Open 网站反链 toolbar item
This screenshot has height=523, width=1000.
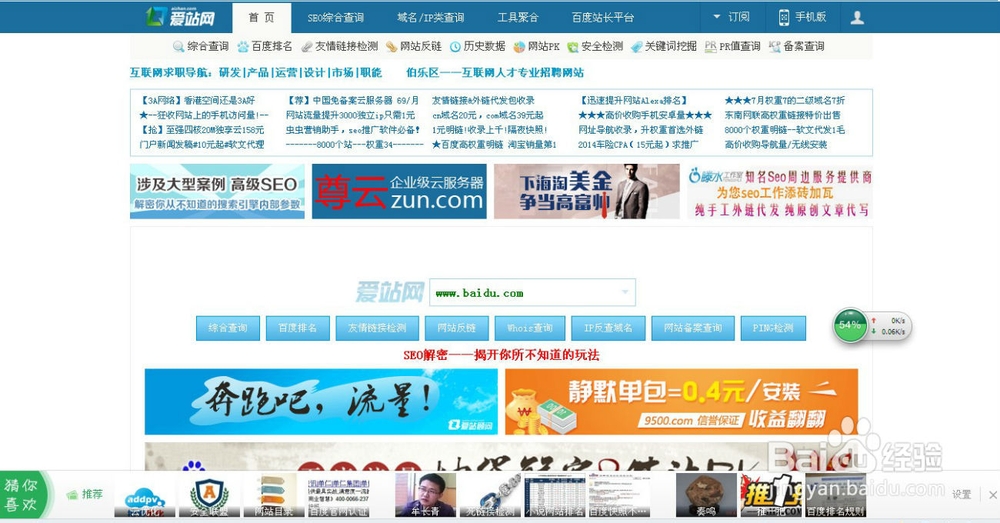tap(413, 47)
